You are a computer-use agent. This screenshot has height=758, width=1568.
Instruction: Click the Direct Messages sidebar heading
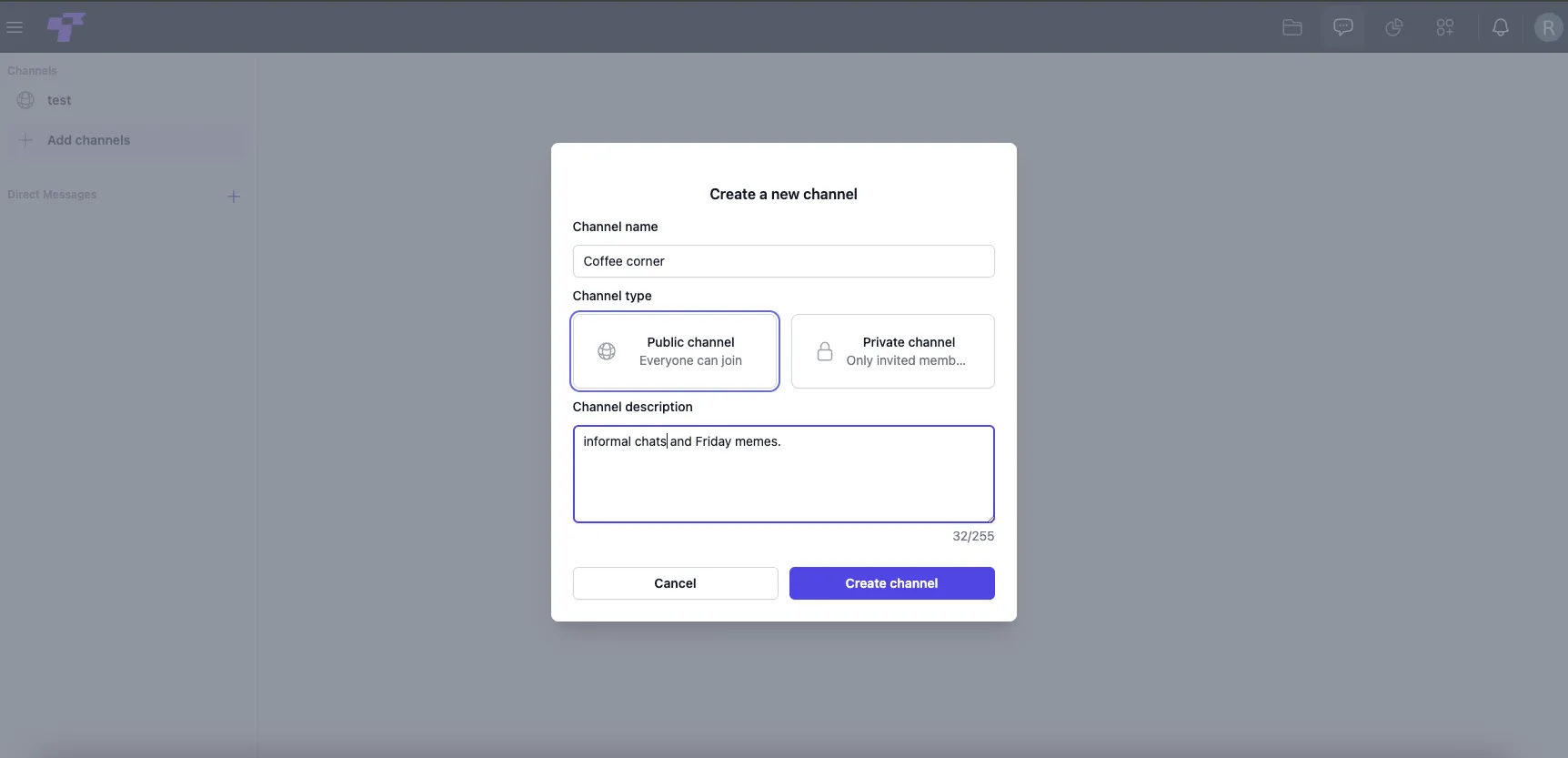(x=52, y=195)
